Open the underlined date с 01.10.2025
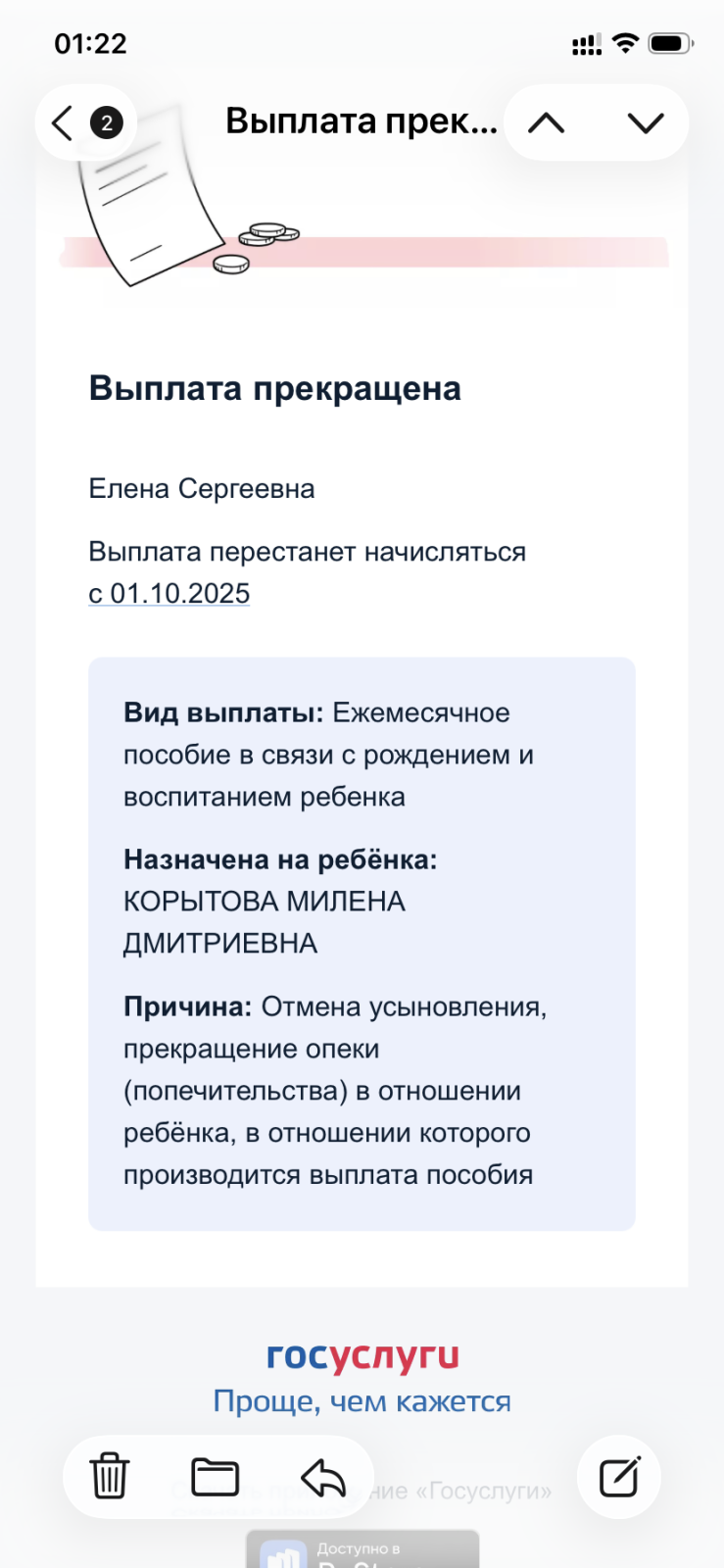Viewport: 724px width, 1568px height. (169, 594)
